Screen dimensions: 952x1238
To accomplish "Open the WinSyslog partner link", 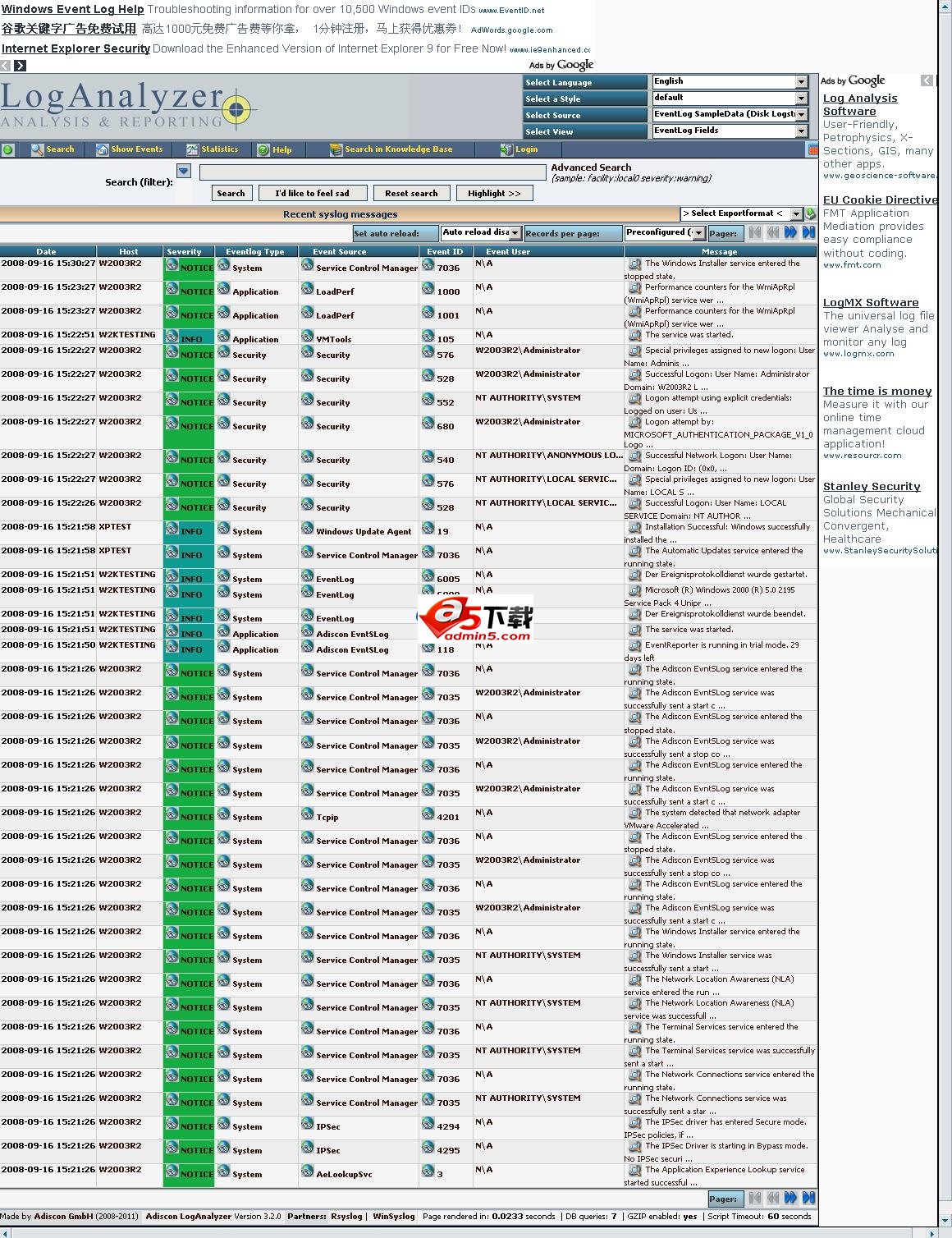I will pyautogui.click(x=393, y=1217).
